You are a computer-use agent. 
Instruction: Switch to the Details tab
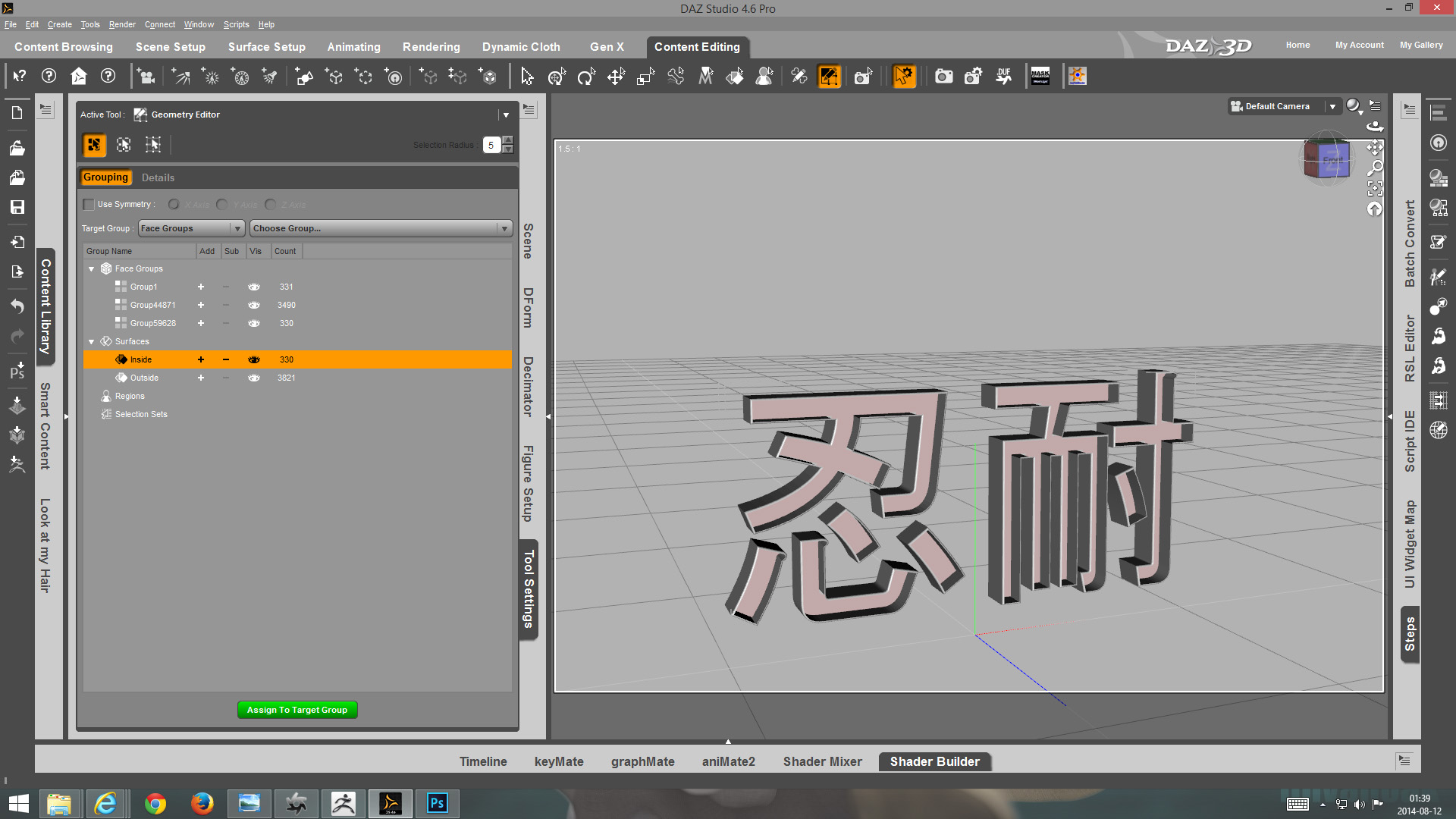pyautogui.click(x=158, y=177)
